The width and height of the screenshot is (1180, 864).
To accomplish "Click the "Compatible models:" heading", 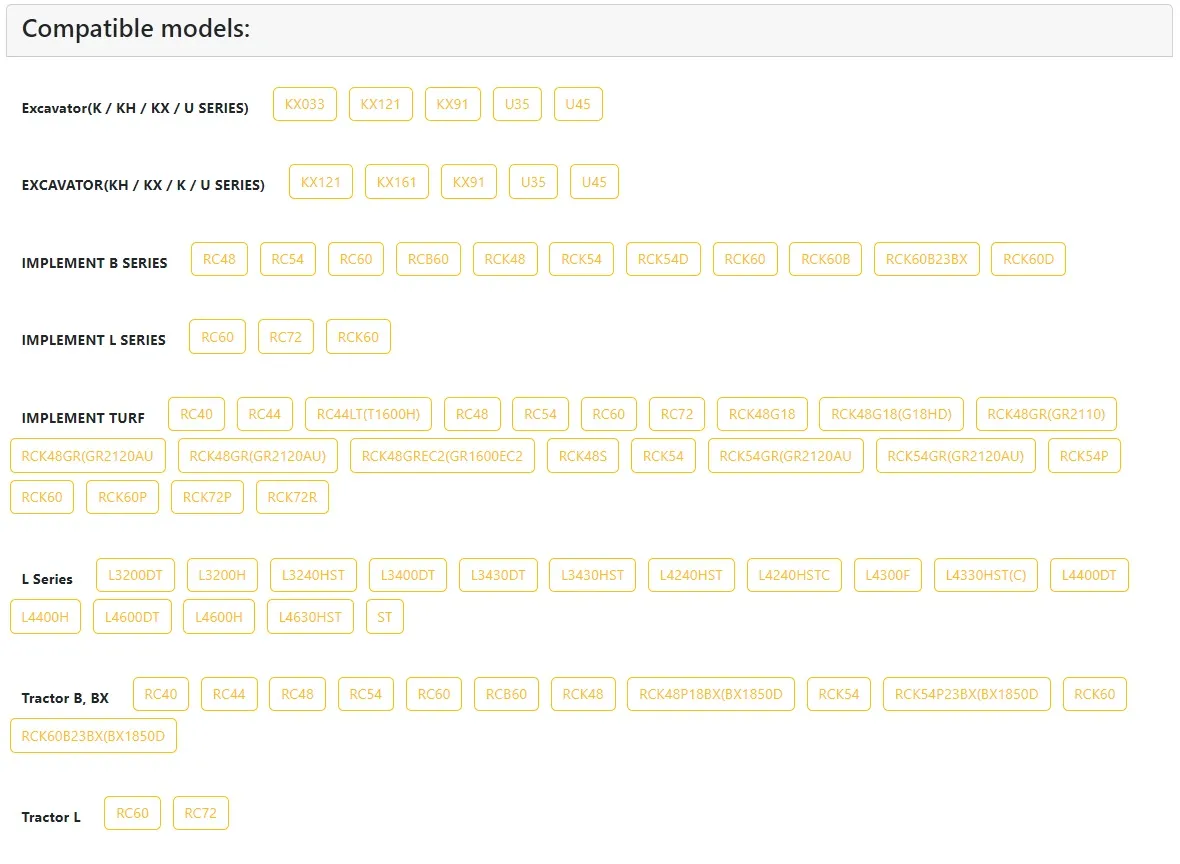I will 136,29.
